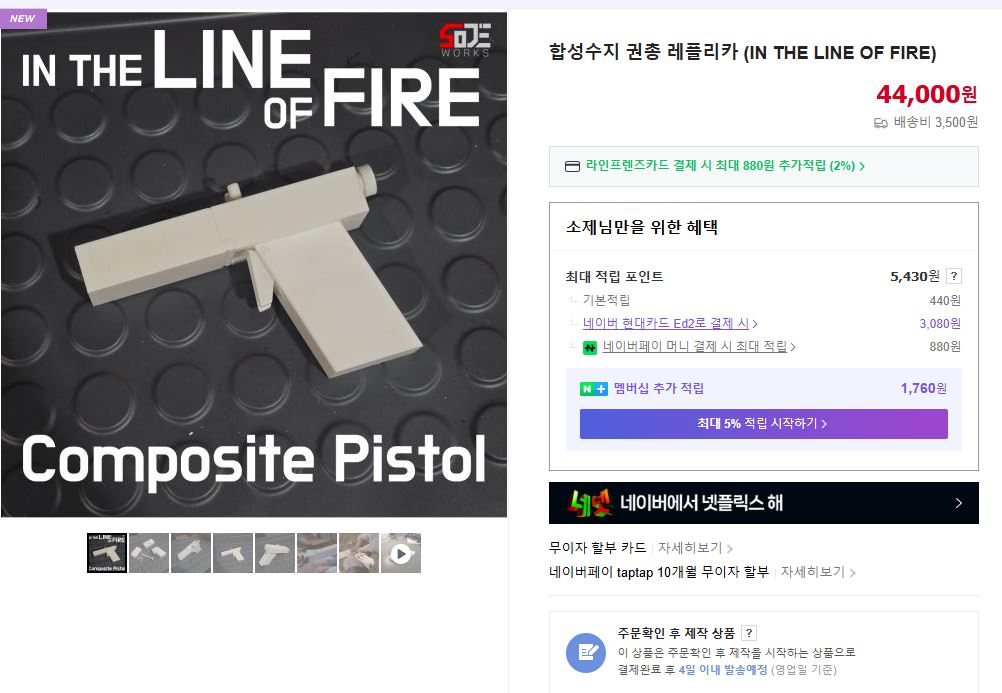This screenshot has height=693, width=1002.
Task: Select the second product thumbnail with disassembled parts
Action: point(149,553)
